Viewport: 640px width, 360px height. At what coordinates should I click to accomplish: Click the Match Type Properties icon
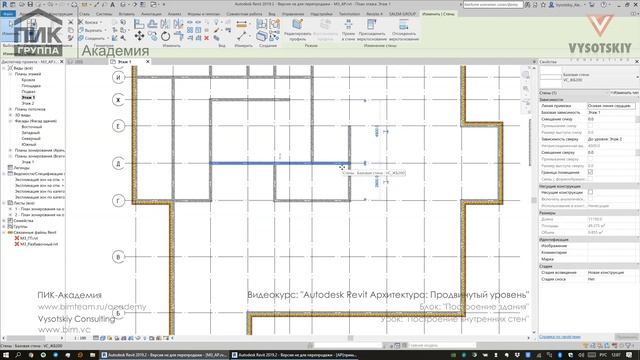tap(71, 38)
